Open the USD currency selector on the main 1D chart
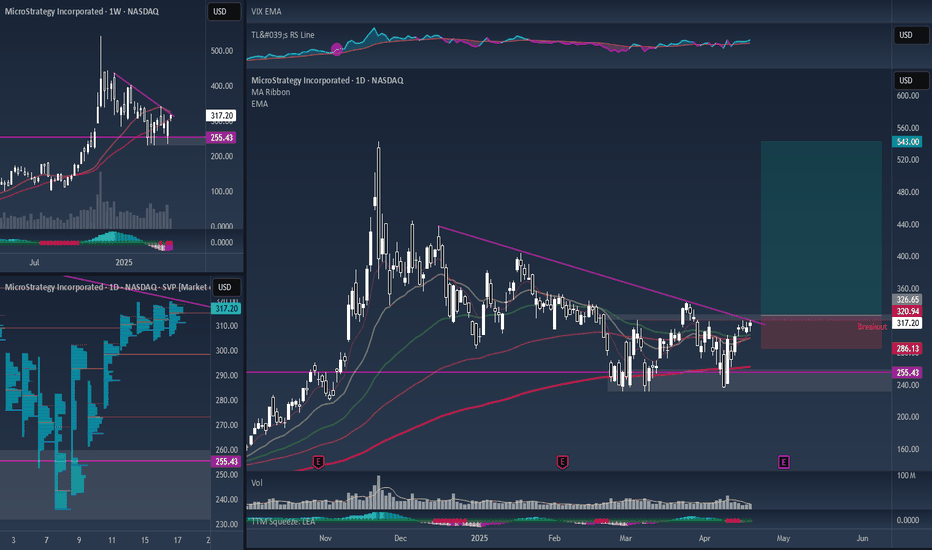 [x=911, y=80]
